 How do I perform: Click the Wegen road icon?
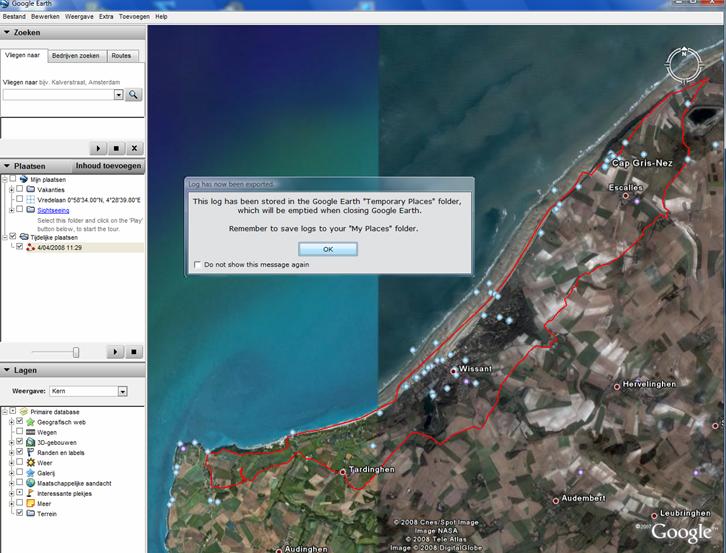coord(31,432)
